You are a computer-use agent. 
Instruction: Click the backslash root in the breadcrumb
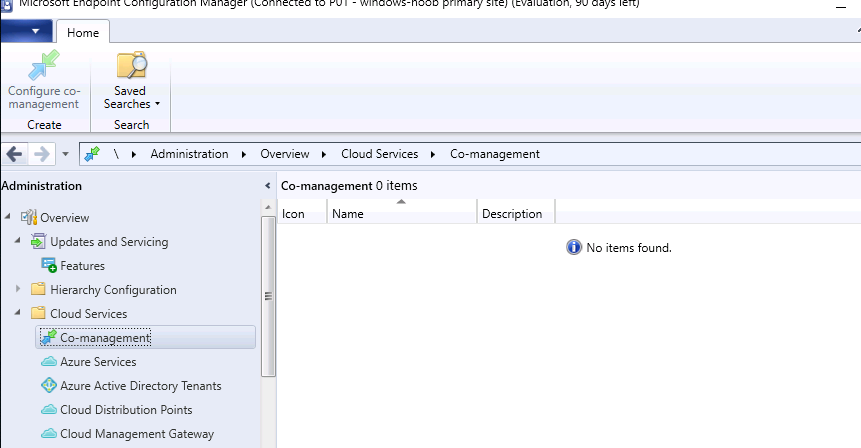(x=116, y=154)
